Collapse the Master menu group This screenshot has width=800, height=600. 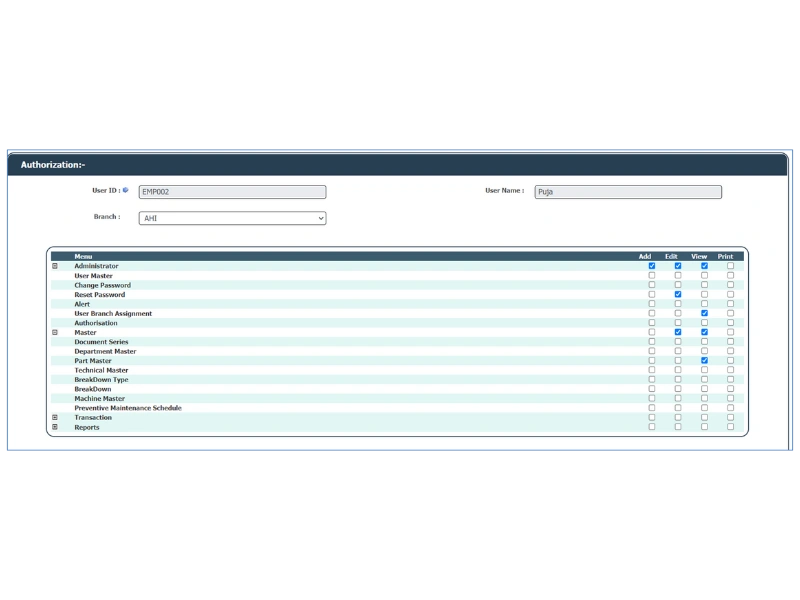coord(55,333)
